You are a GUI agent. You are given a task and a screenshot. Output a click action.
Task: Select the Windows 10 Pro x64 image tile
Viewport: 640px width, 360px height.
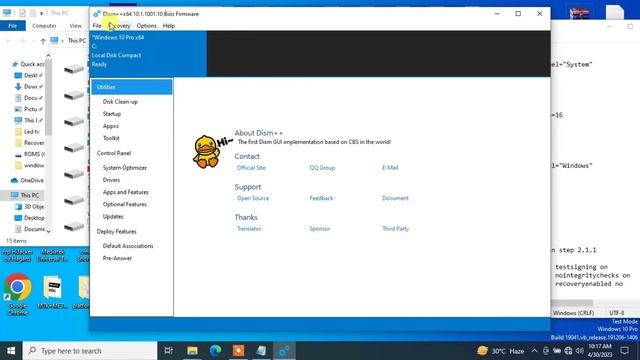tap(148, 53)
